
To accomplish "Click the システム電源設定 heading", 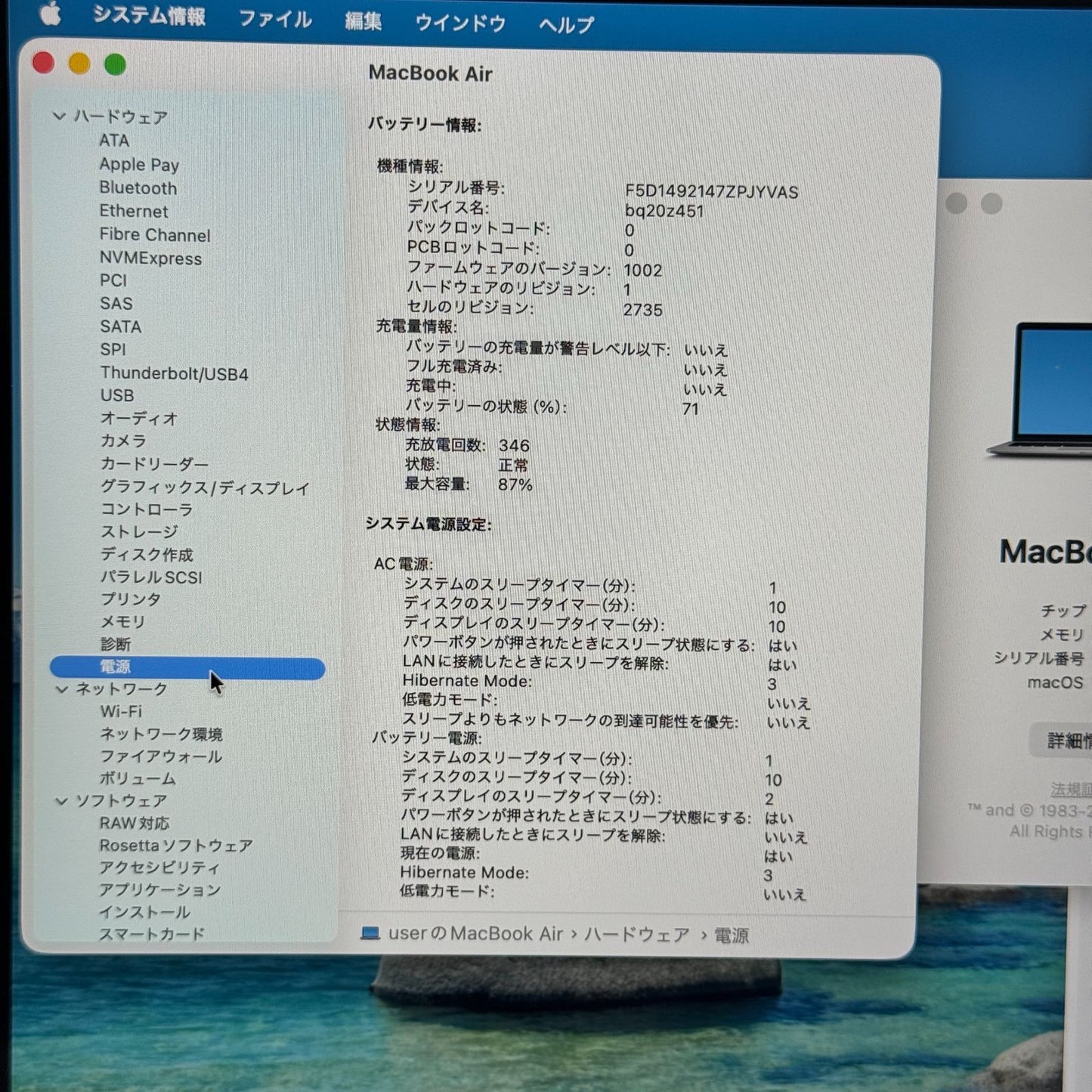I will point(428,524).
